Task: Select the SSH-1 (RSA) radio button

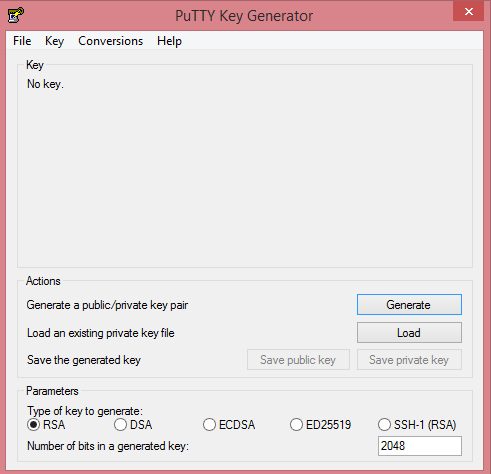Action: (417, 425)
